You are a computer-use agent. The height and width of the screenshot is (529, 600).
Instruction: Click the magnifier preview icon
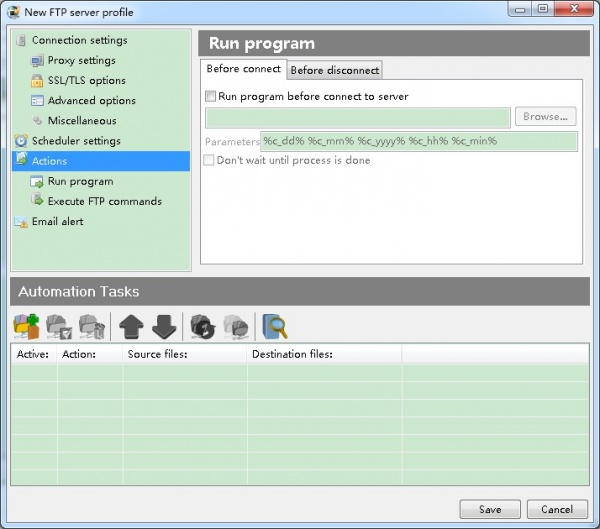coord(273,326)
